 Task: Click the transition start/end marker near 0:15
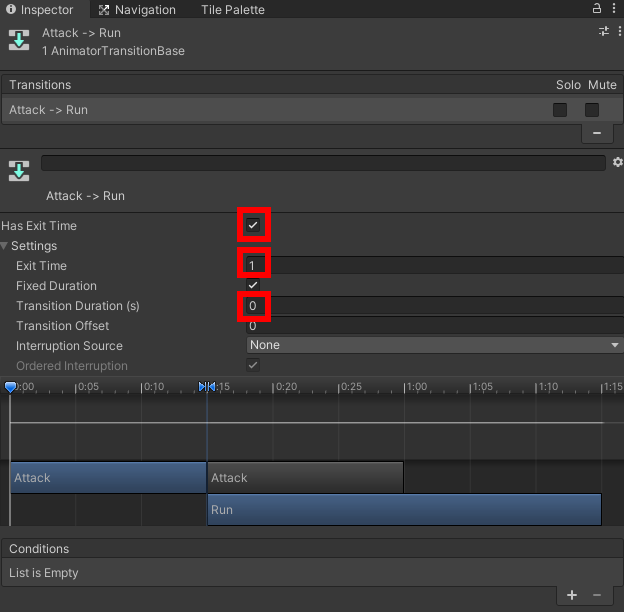point(207,386)
